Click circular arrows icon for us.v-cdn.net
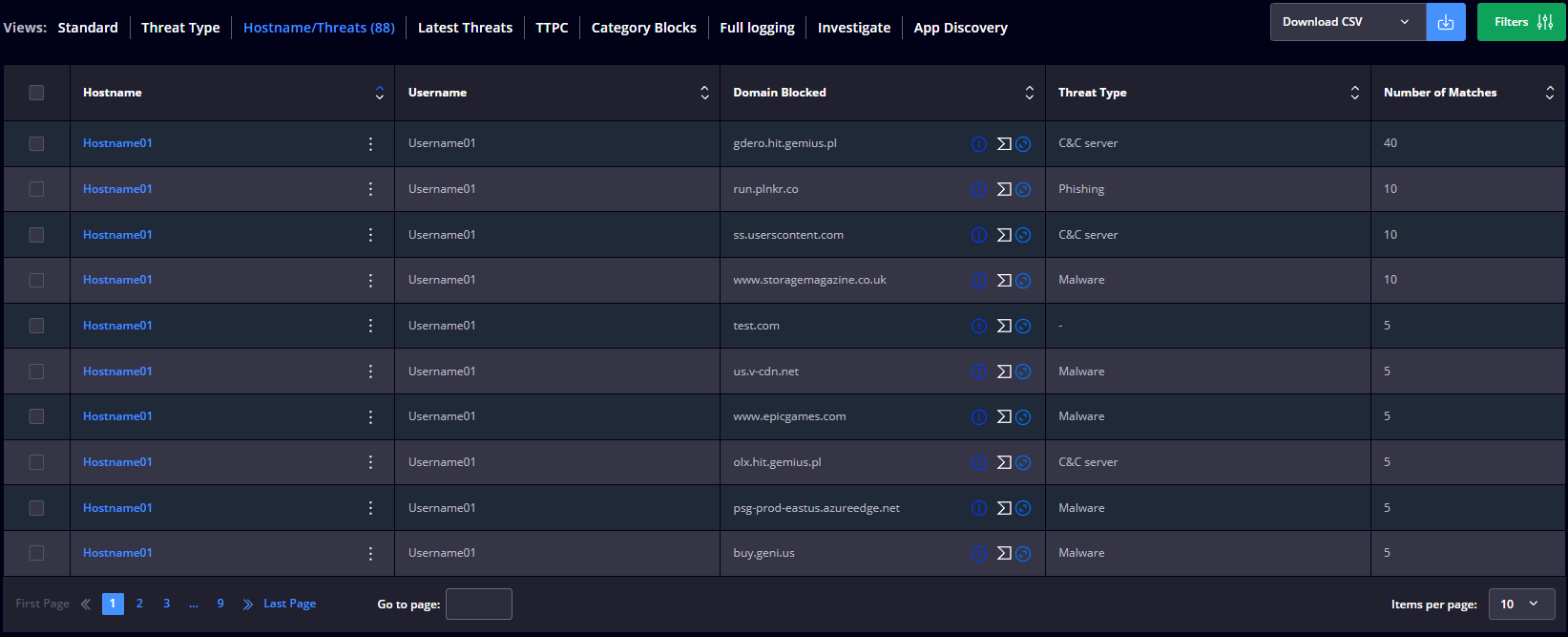The height and width of the screenshot is (637, 1568). (x=1023, y=372)
